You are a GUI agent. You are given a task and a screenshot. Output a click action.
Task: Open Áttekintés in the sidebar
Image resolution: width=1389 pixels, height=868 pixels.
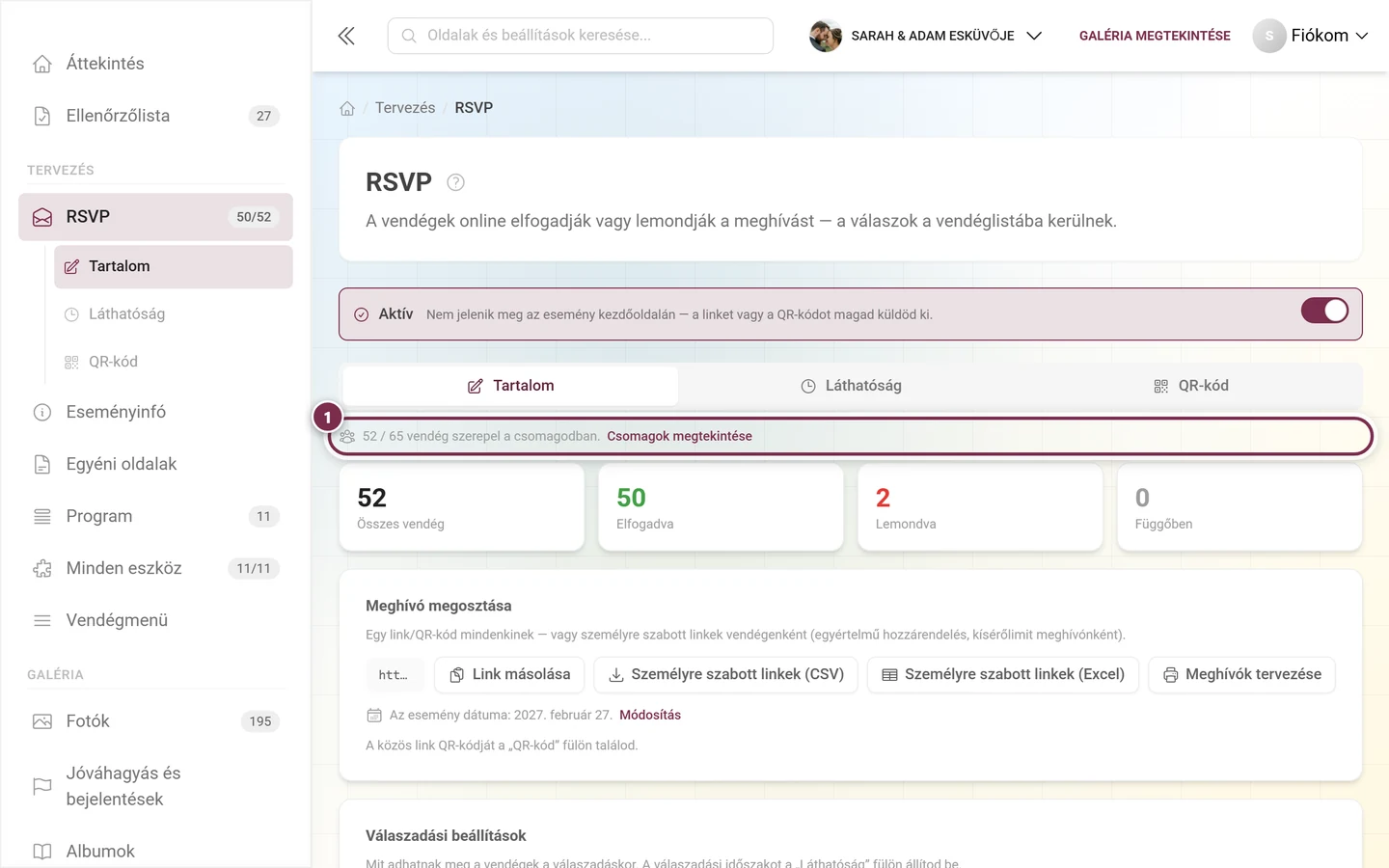tap(155, 64)
